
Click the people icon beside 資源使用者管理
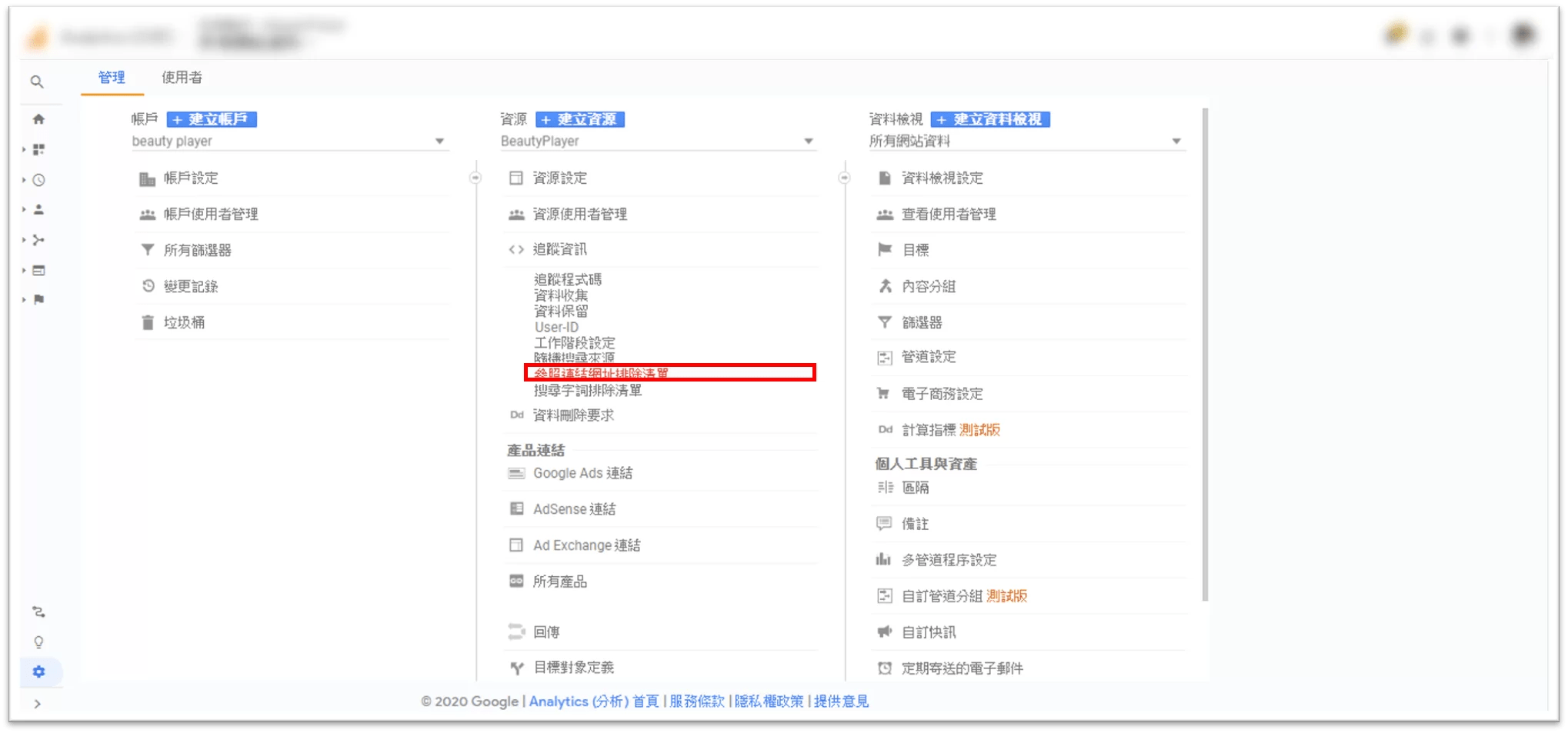click(x=516, y=215)
